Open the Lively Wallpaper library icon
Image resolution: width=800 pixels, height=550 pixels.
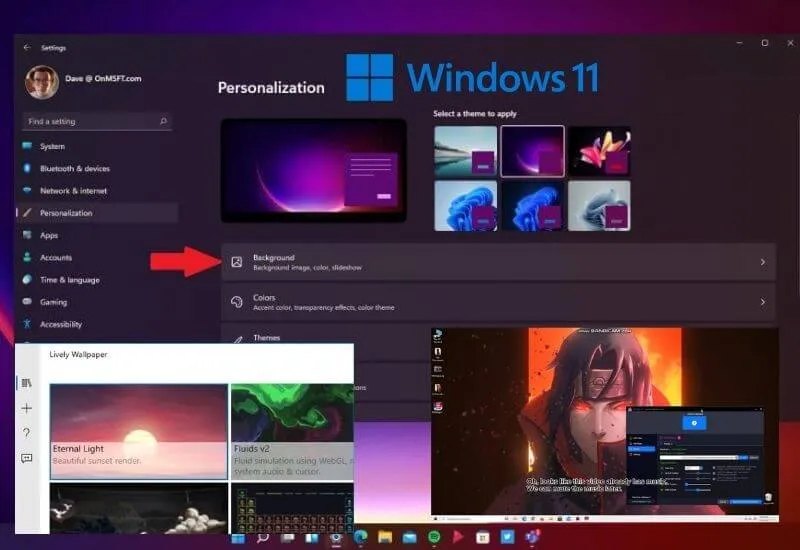tap(27, 383)
